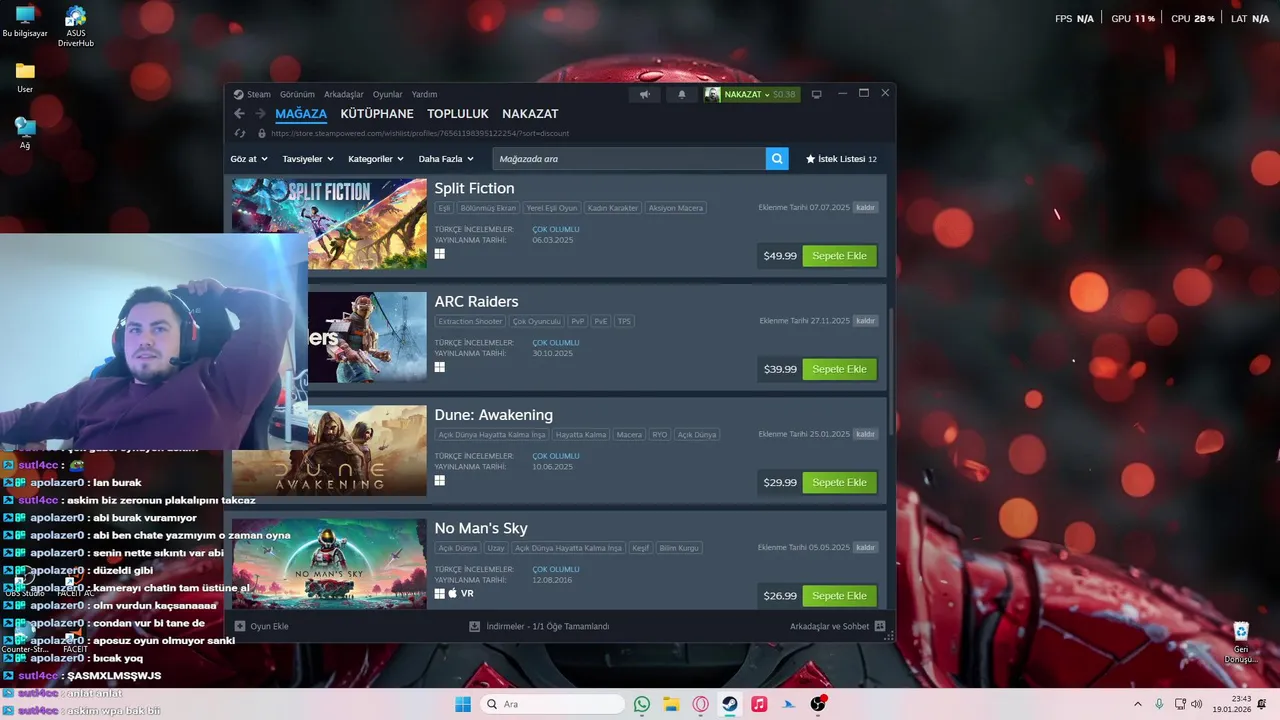Screen dimensions: 1280x720
Task: Click the Extraction Shooter tag
Action: tap(470, 321)
